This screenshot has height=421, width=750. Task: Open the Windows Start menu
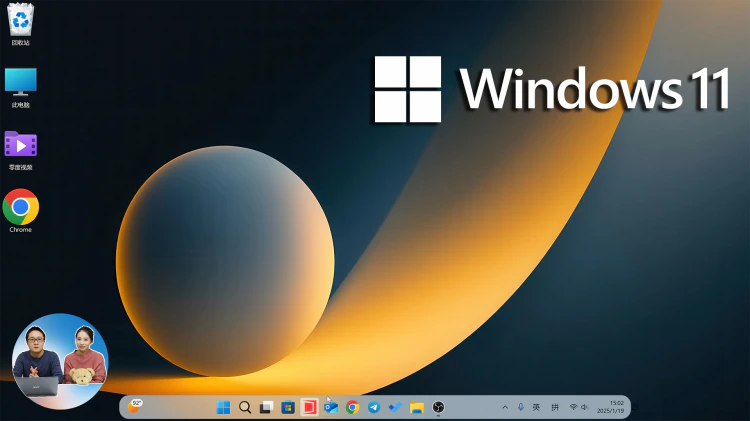223,408
